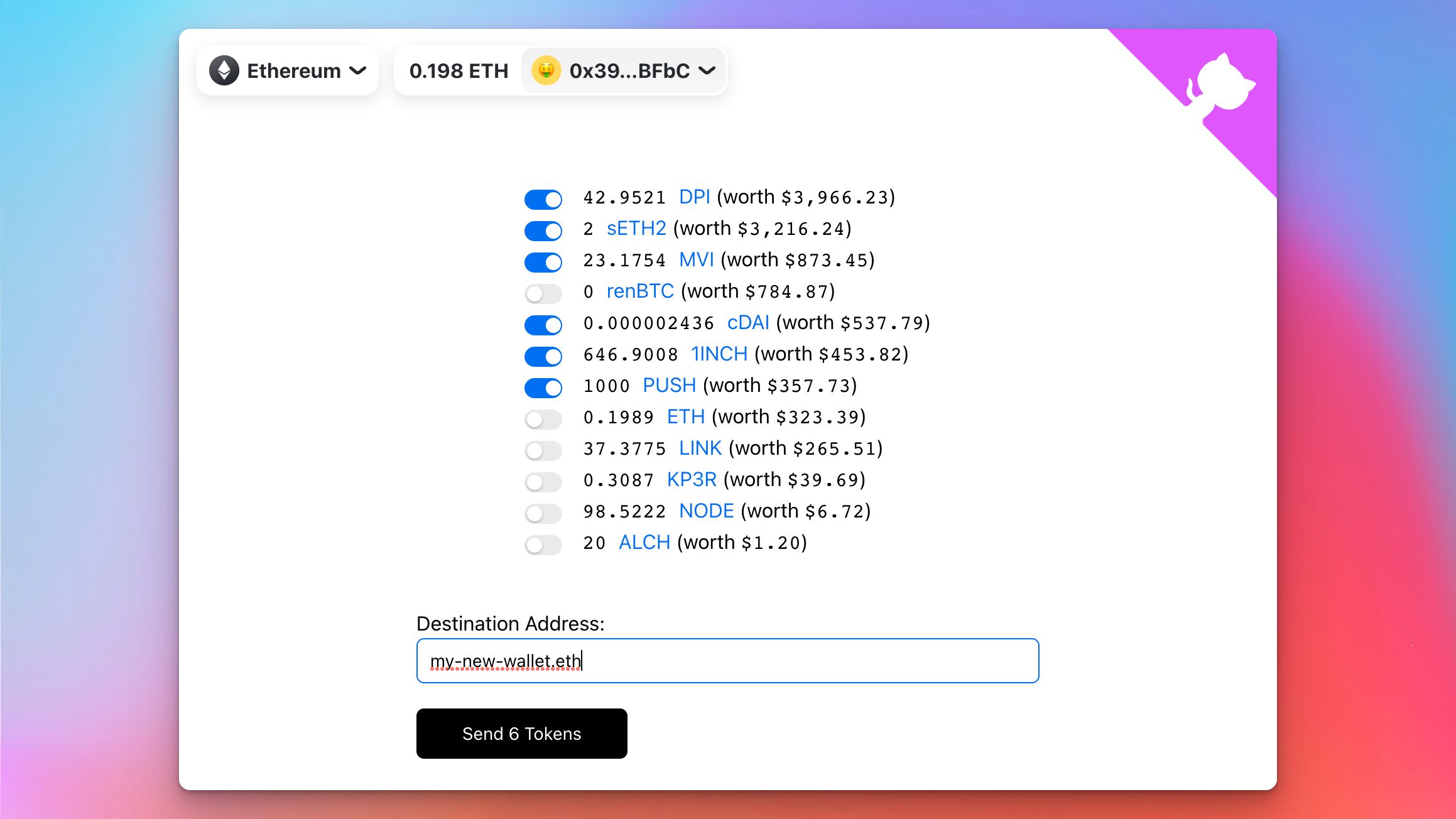1456x819 pixels.
Task: Turn on the ALCH token switch
Action: coord(543,545)
